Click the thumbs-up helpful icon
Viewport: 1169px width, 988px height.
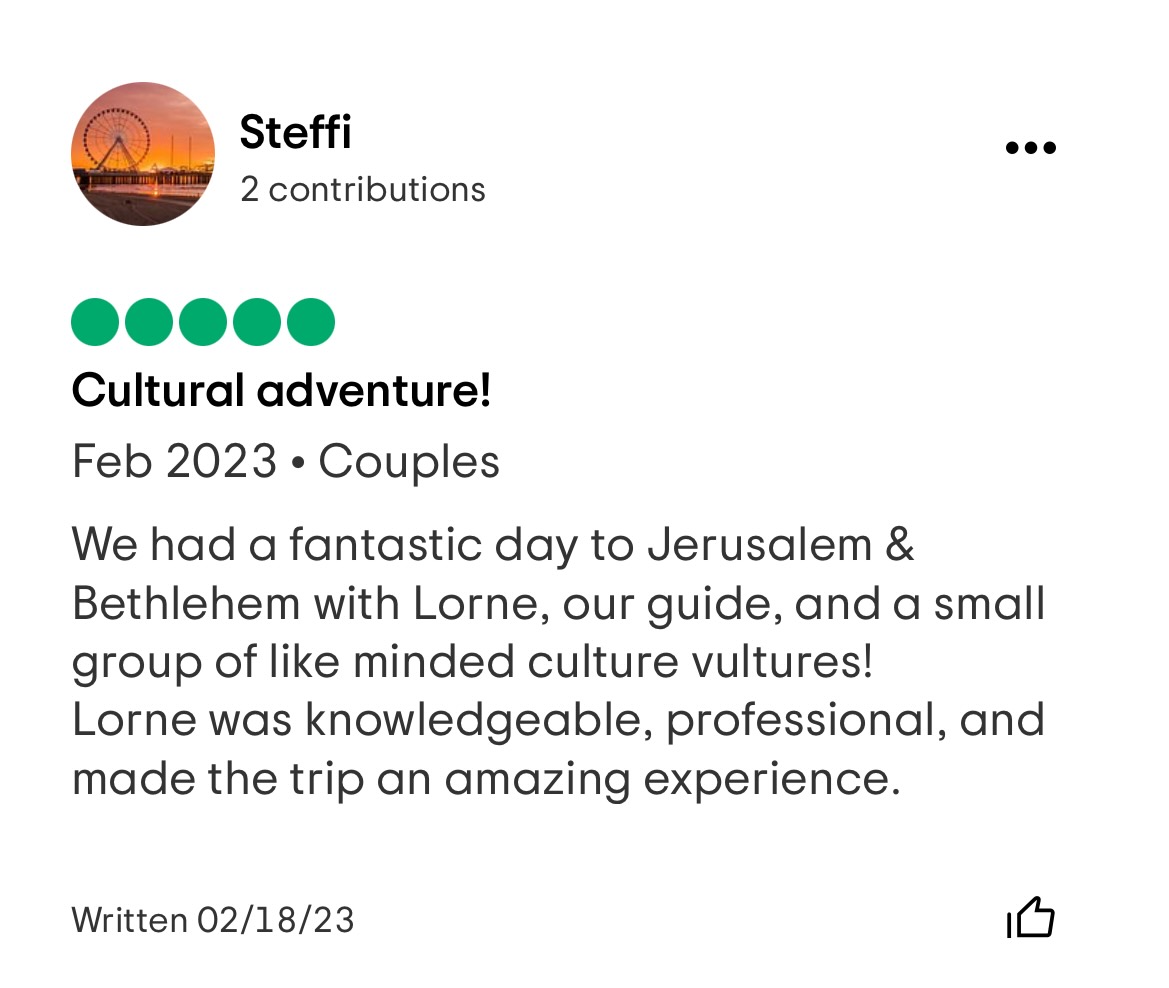tap(1031, 918)
